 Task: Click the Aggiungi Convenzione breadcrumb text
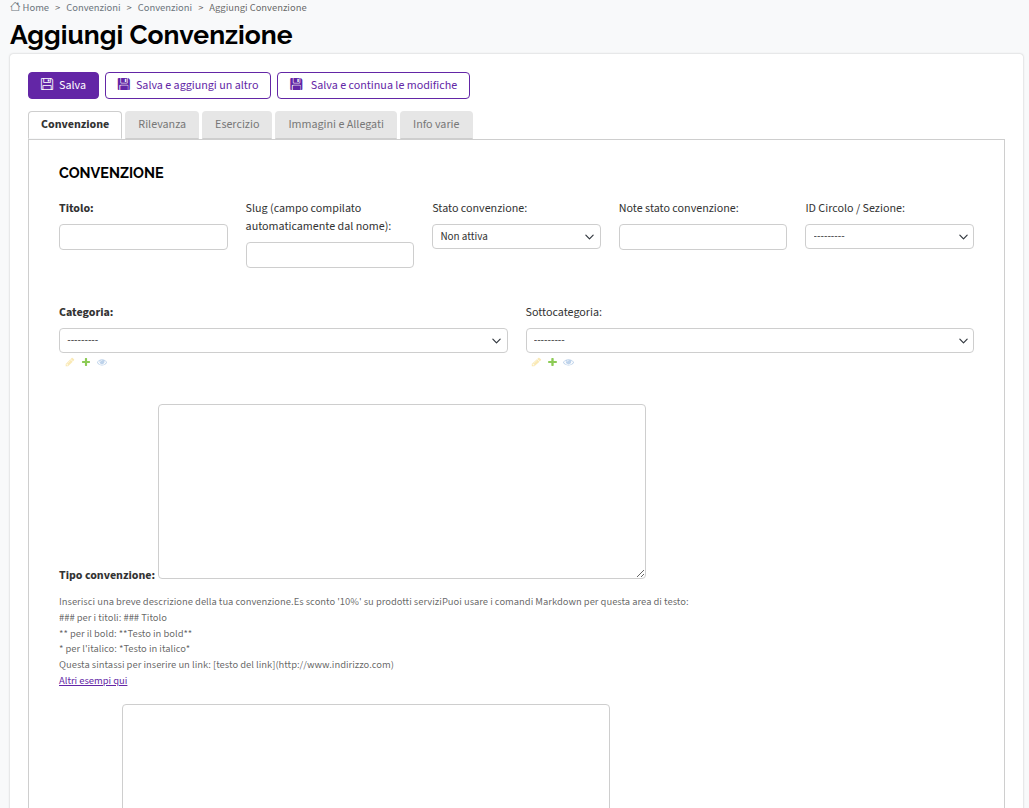(x=258, y=8)
